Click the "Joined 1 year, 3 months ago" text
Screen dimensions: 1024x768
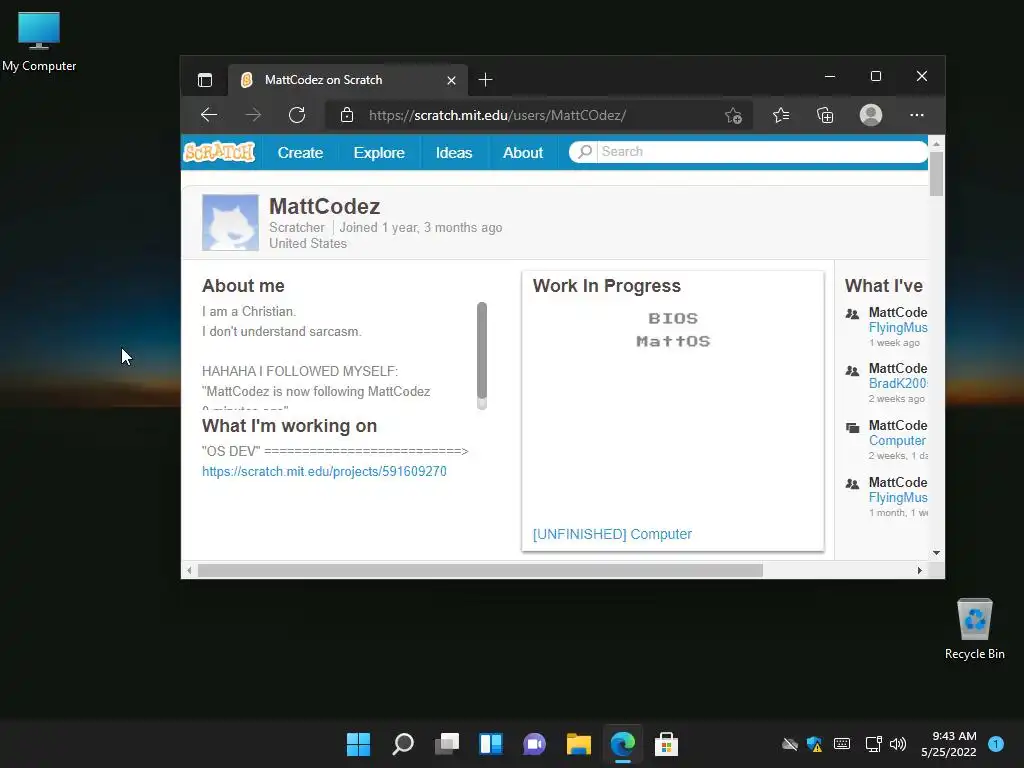(421, 227)
